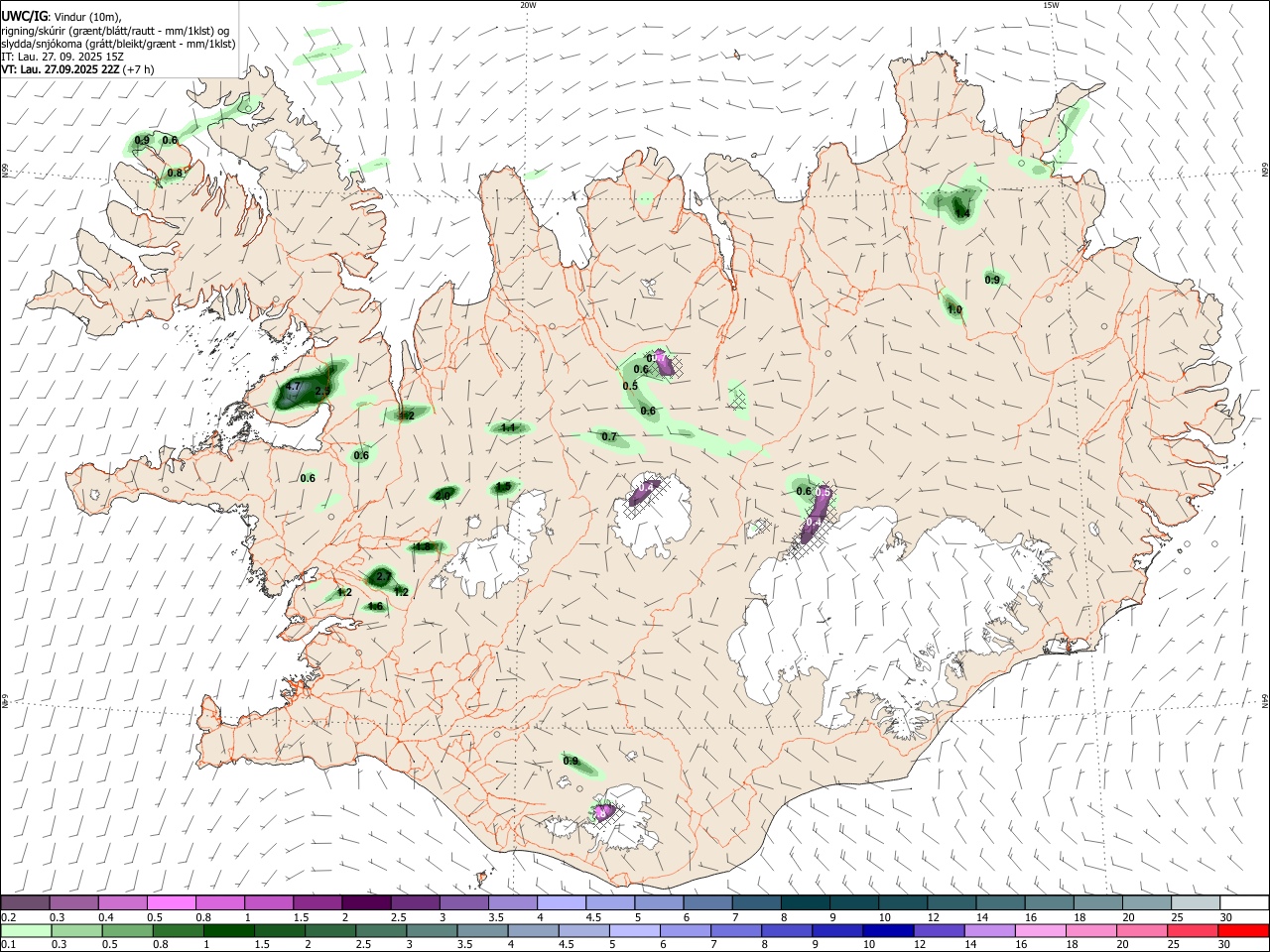Click the black 0.7 precipitation value
This screenshot has height=952, width=1270.
609,436
